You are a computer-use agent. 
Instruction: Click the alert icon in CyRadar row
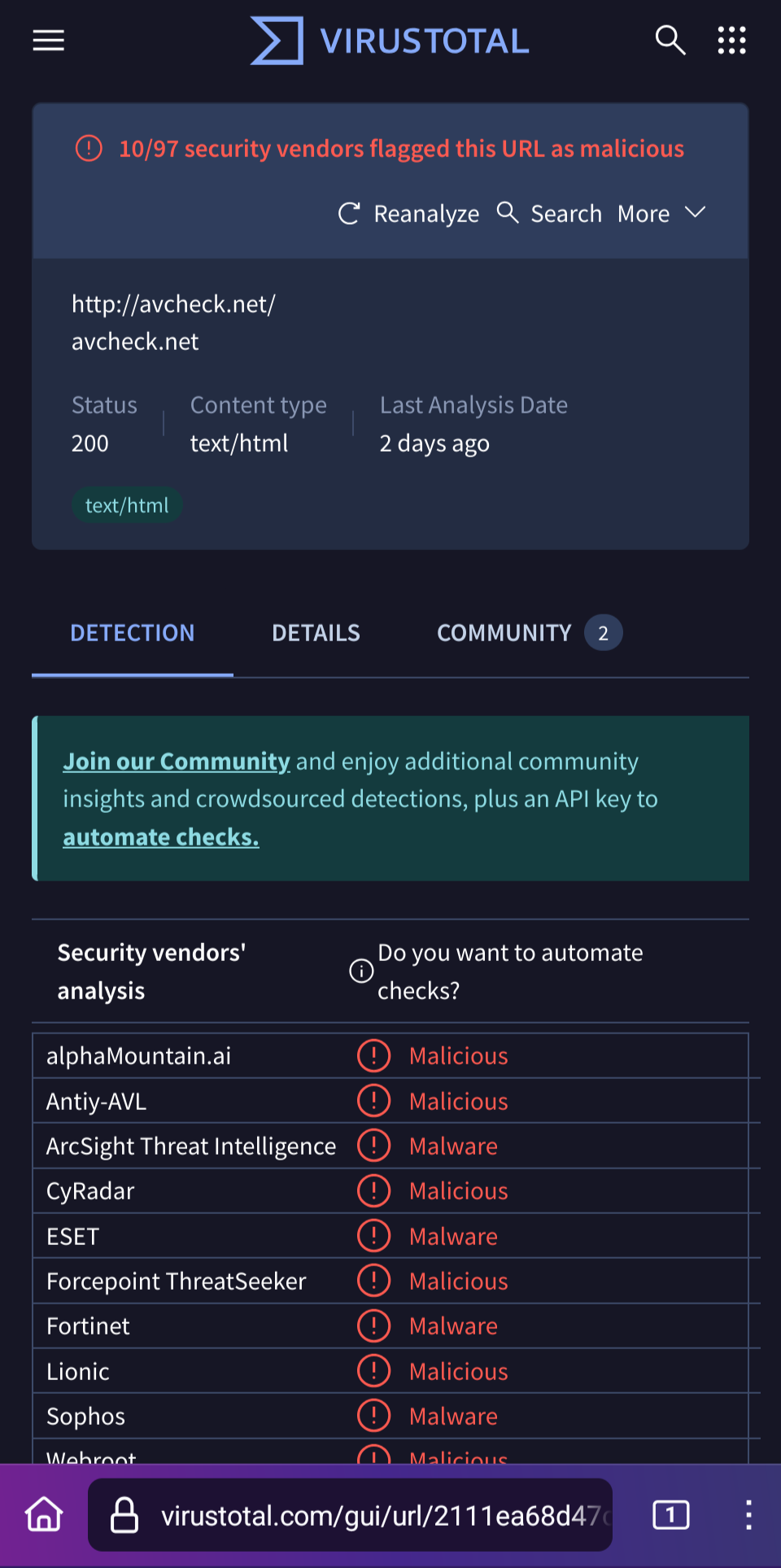pos(373,1191)
